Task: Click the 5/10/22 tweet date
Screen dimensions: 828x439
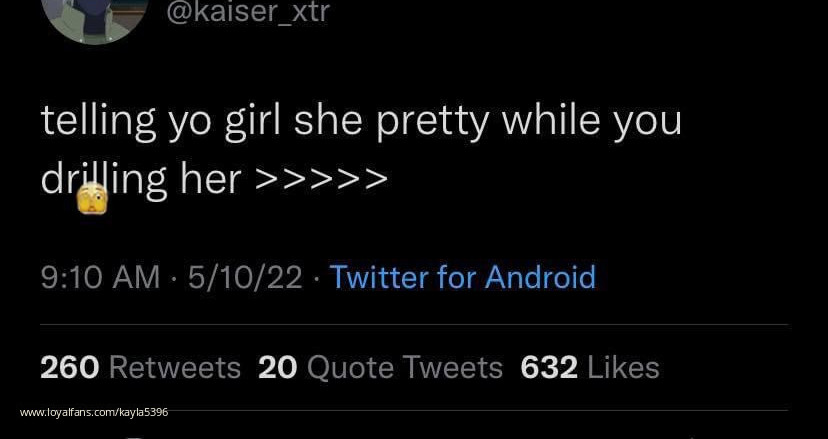Action: click(242, 277)
